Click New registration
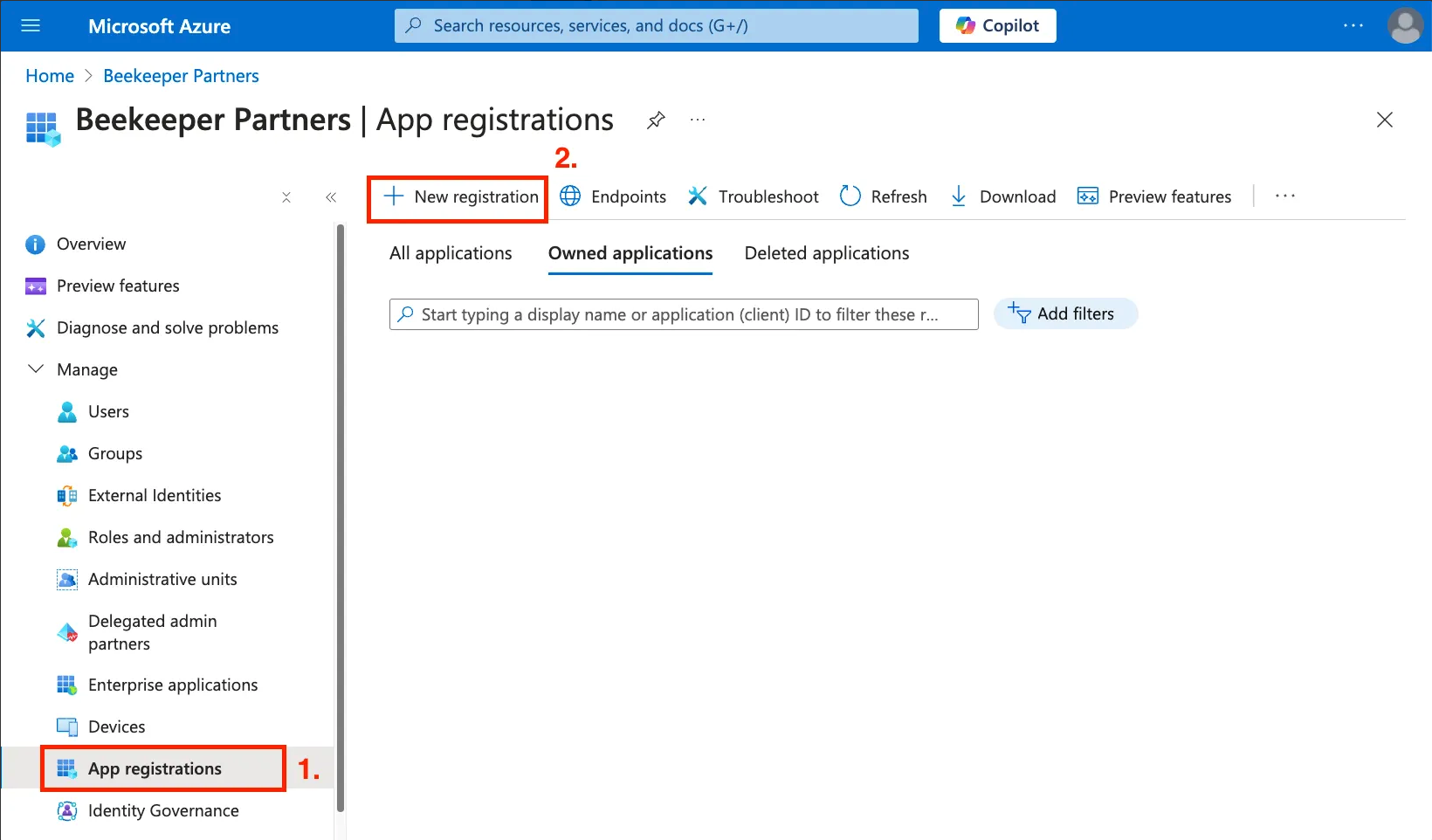 [461, 196]
